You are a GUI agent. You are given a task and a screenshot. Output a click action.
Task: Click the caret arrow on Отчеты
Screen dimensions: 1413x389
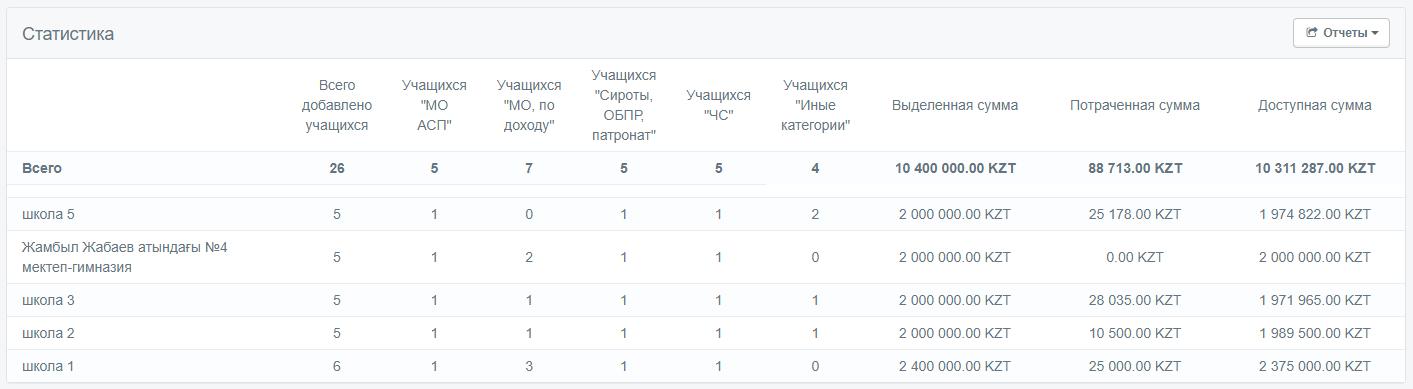(1375, 34)
